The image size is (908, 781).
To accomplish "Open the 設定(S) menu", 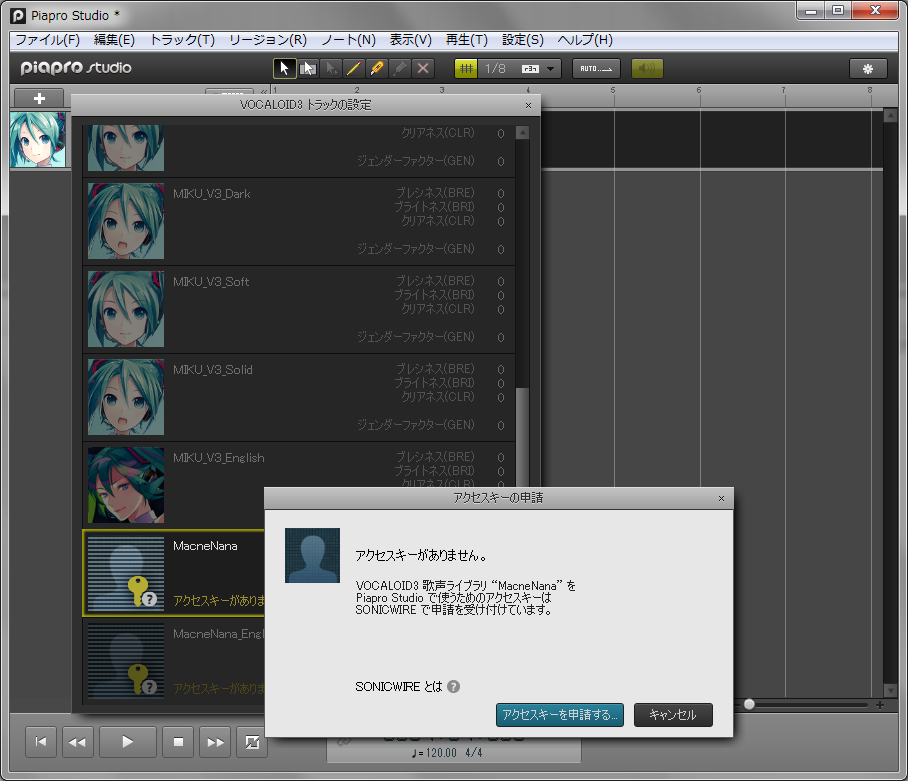I will point(523,39).
